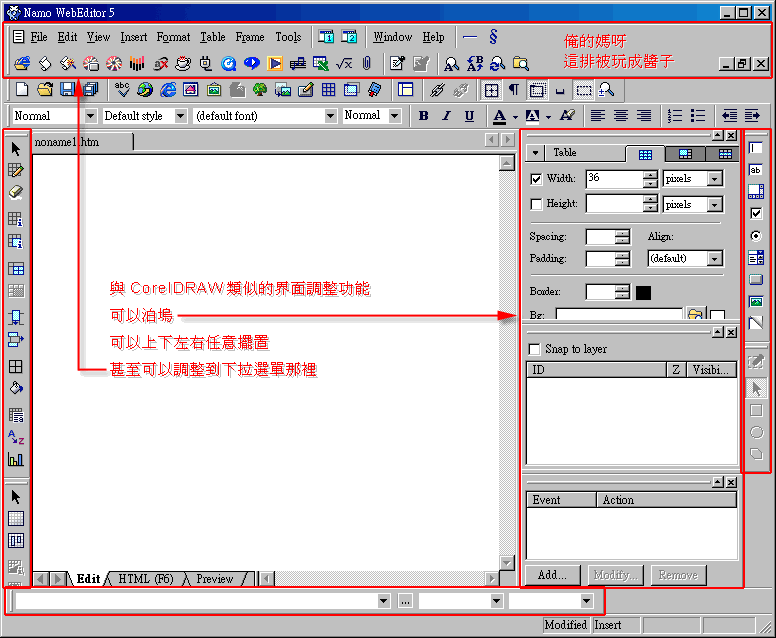Screen dimensions: 776x638
Task: Toggle paragraph marks icon
Action: (x=514, y=90)
